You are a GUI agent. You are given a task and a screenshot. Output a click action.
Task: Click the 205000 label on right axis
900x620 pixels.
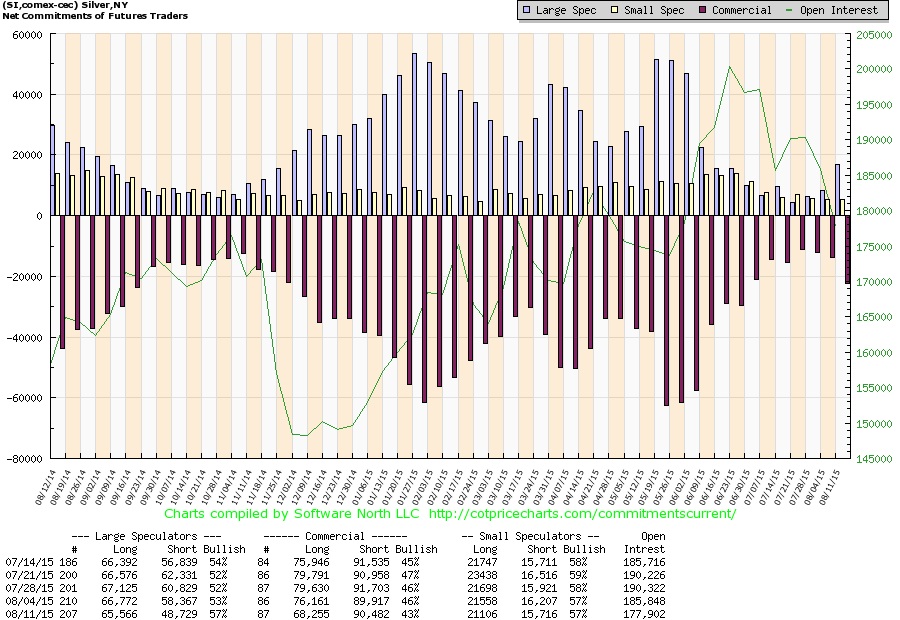click(872, 34)
